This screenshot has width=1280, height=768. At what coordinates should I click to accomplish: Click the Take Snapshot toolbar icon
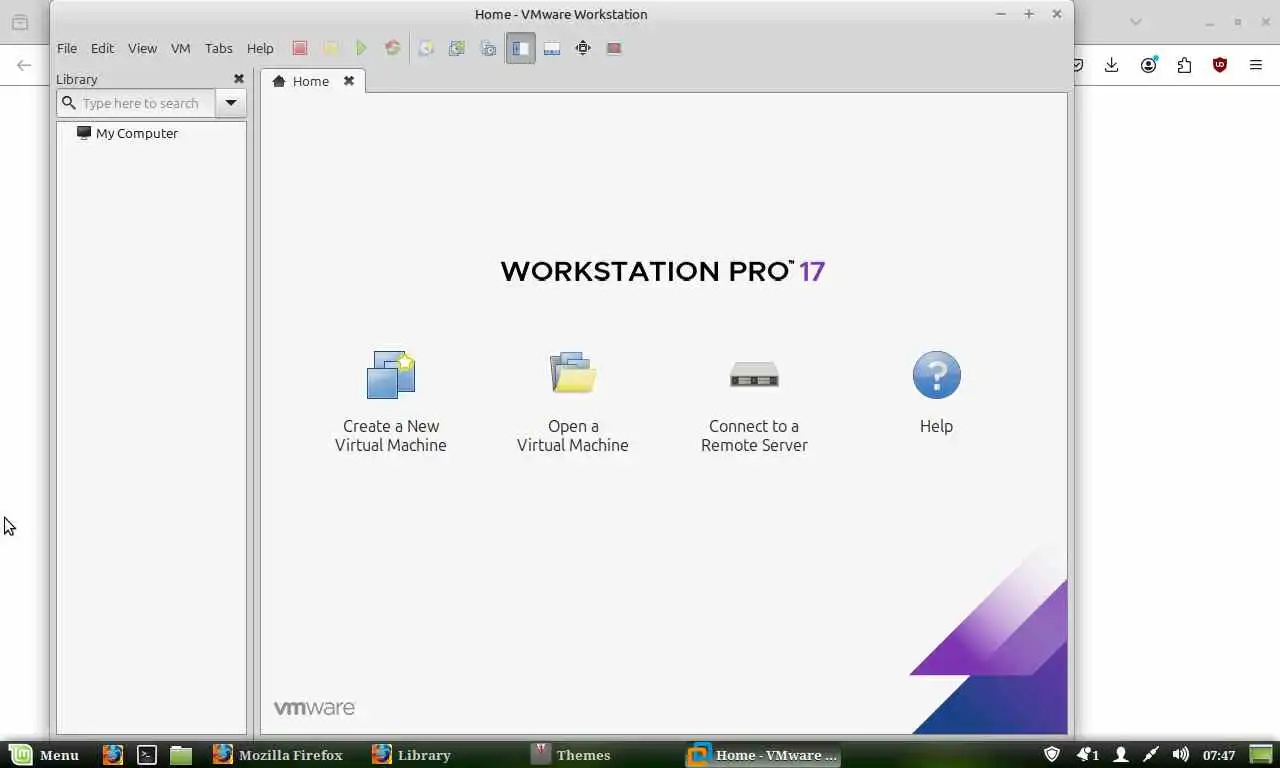pyautogui.click(x=426, y=48)
